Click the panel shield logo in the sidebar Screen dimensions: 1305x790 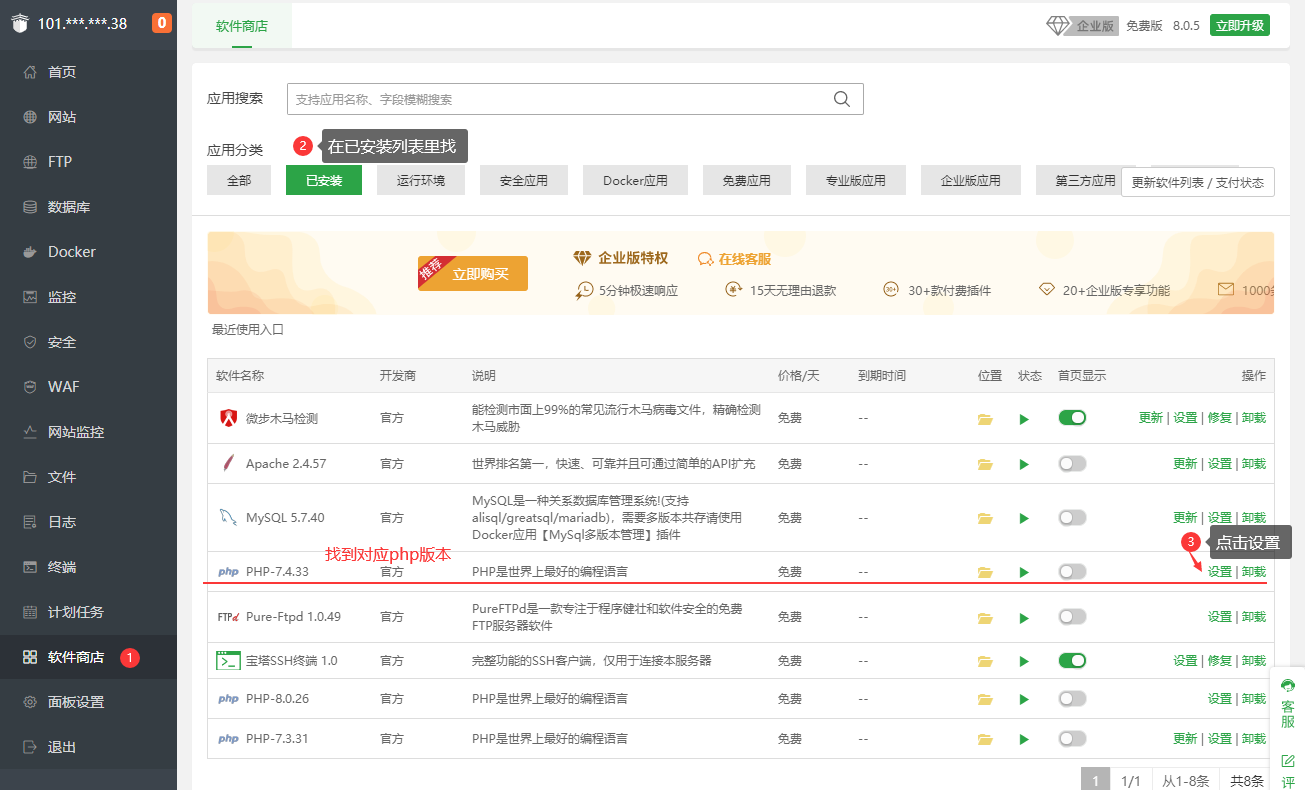(x=20, y=23)
